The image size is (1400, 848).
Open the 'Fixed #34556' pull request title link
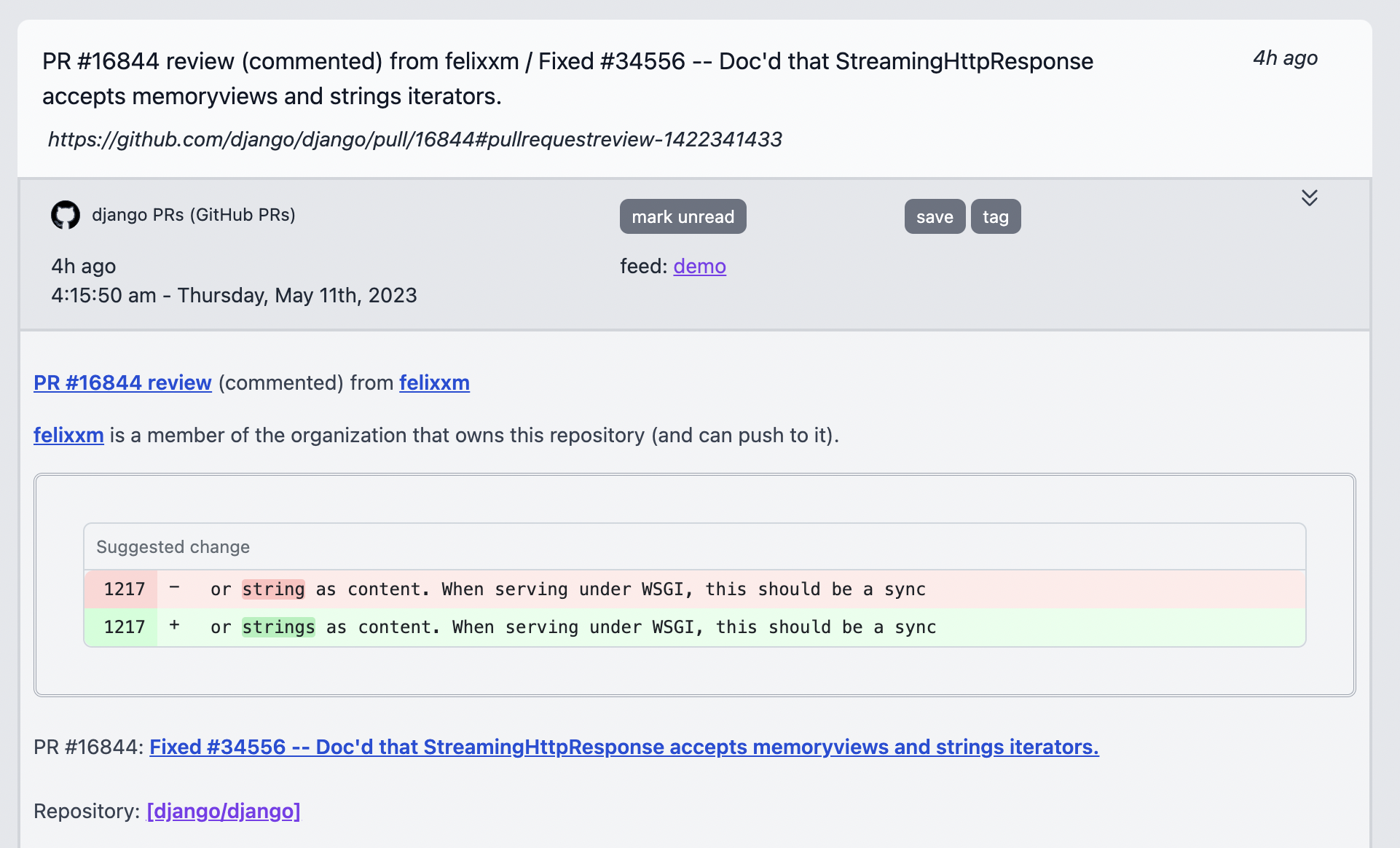[624, 747]
